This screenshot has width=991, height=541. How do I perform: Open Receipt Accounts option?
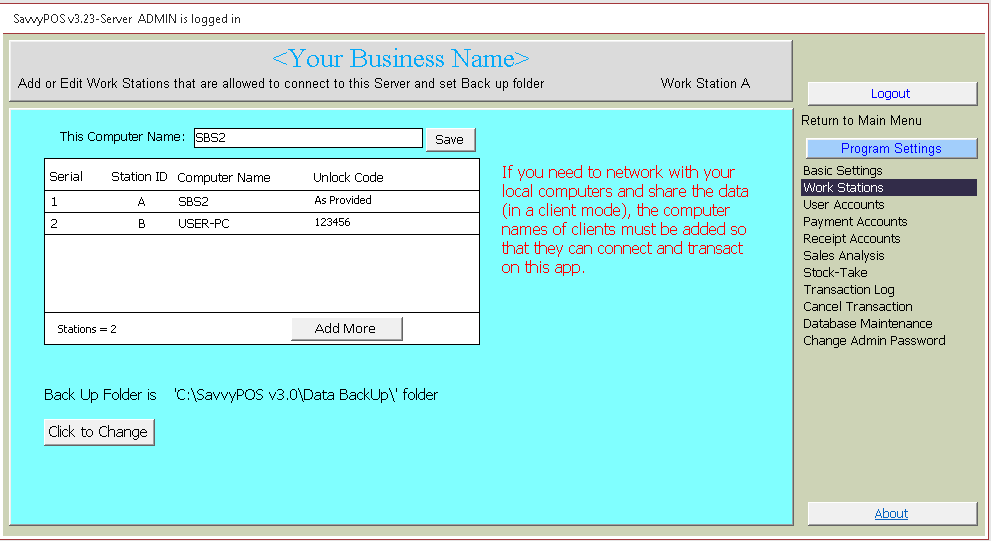[851, 239]
